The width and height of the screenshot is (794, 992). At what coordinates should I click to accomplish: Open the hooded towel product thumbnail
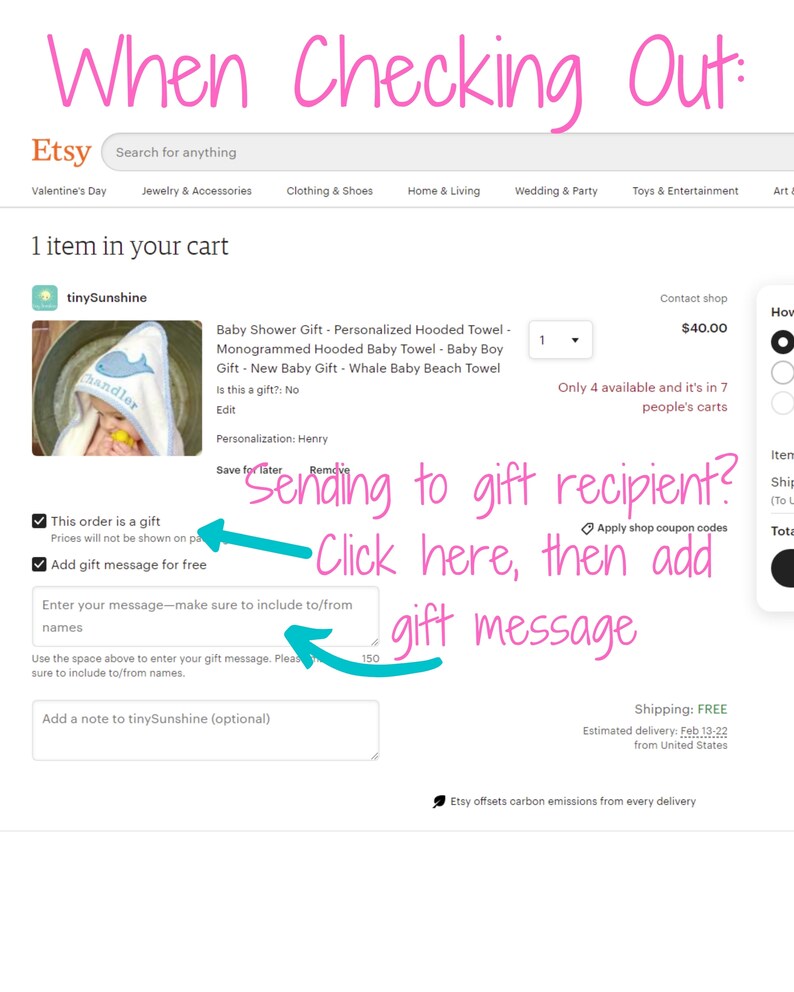117,388
